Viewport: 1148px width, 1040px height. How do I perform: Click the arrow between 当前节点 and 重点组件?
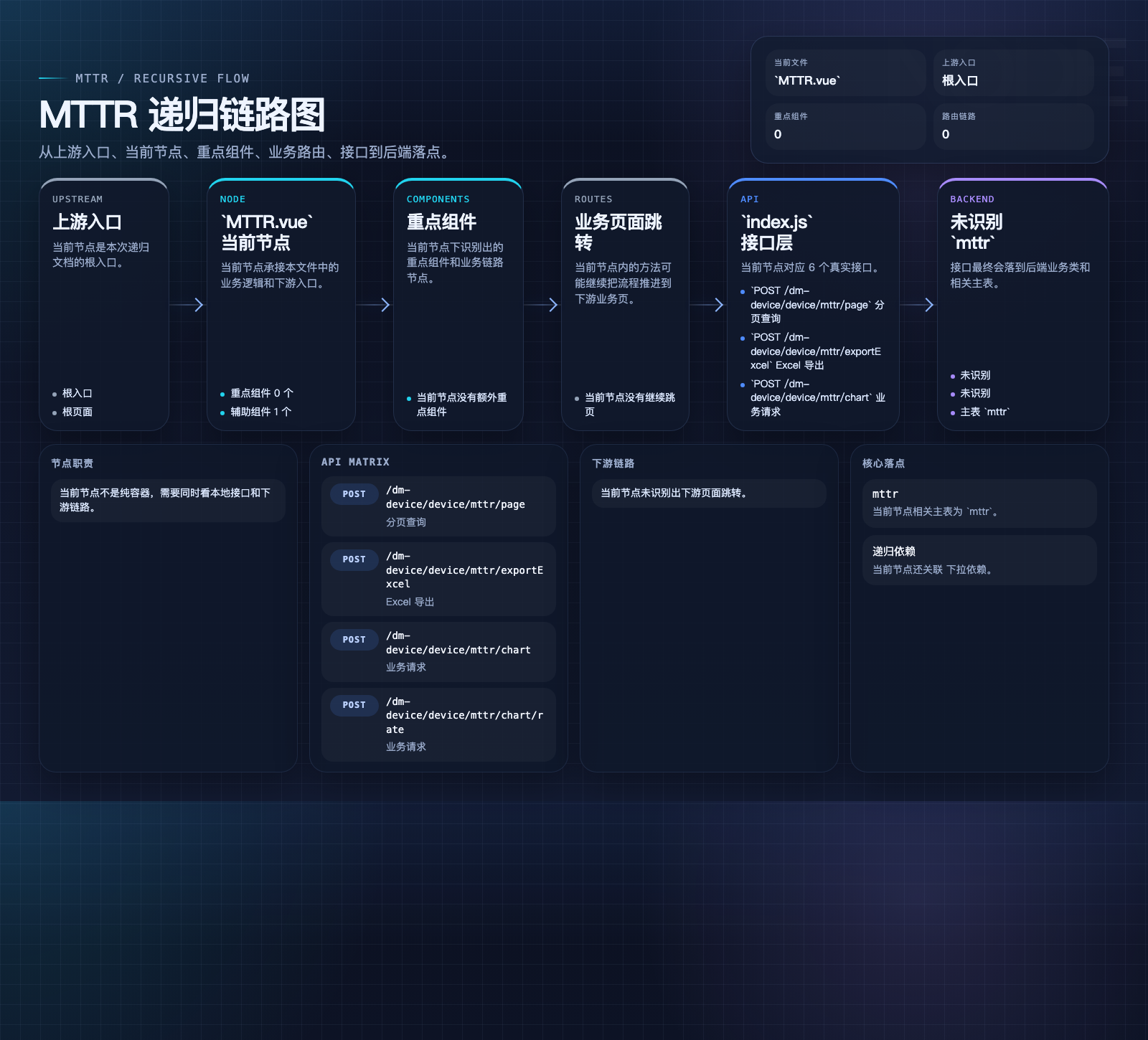[x=375, y=305]
